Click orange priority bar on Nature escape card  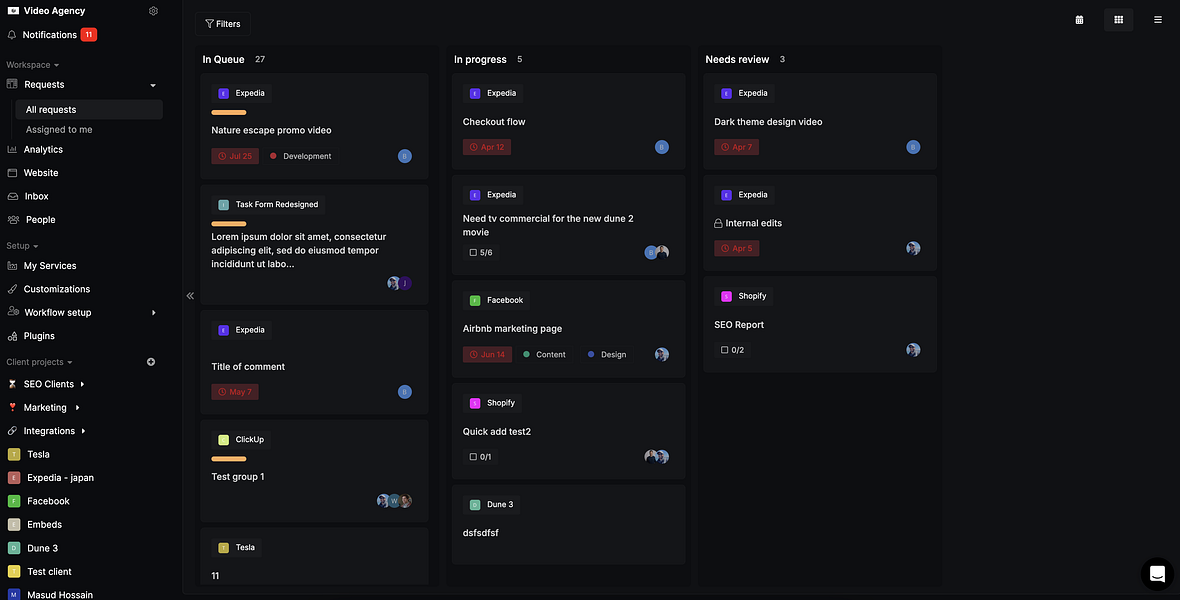click(x=229, y=113)
